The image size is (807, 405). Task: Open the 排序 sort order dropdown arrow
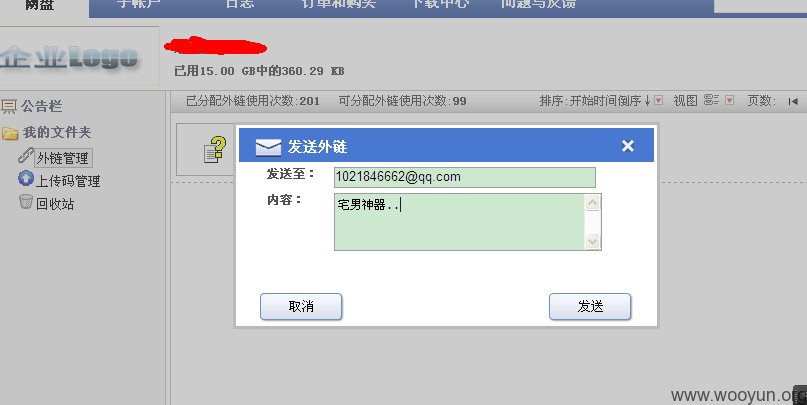pyautogui.click(x=658, y=100)
